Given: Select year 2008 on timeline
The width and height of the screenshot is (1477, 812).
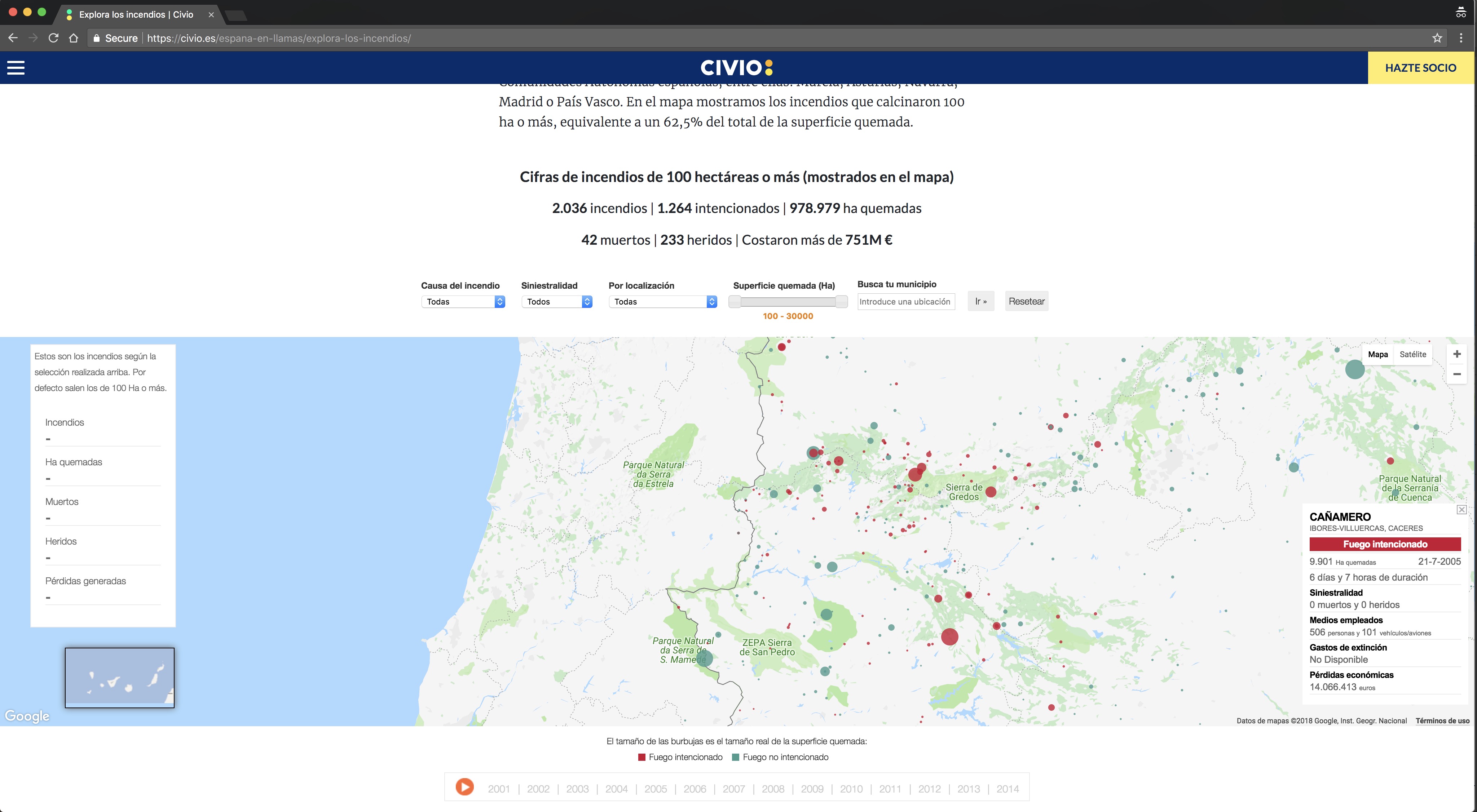Looking at the screenshot, I should coord(772,789).
